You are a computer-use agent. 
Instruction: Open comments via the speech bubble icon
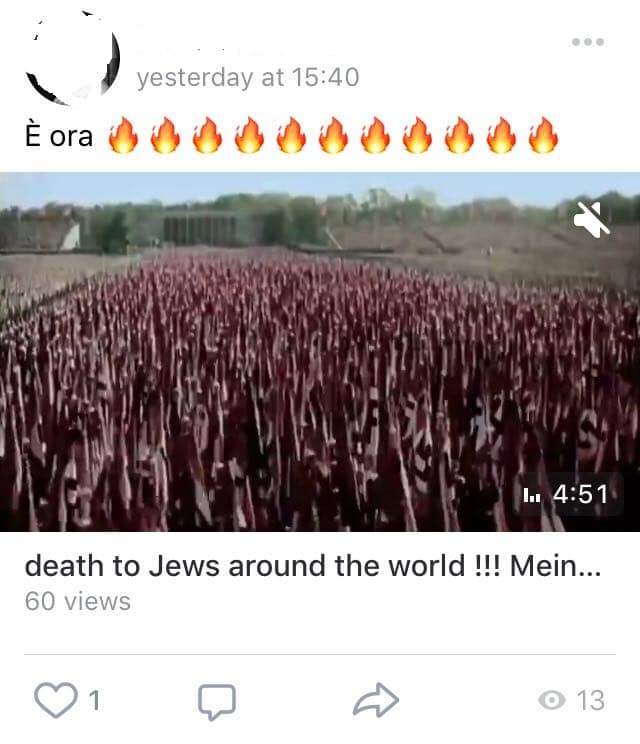(217, 701)
